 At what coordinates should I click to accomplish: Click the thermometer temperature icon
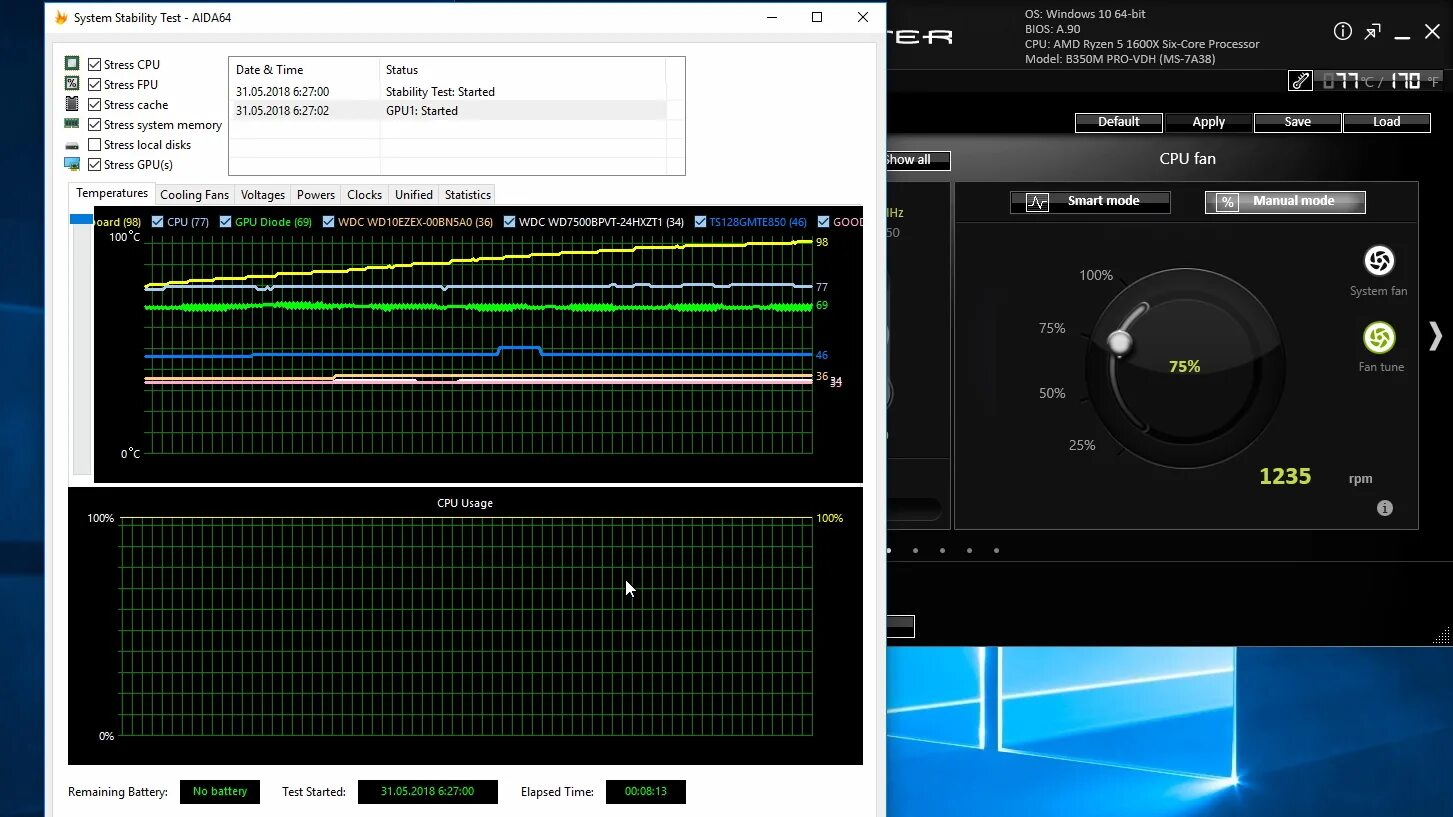coord(1300,81)
